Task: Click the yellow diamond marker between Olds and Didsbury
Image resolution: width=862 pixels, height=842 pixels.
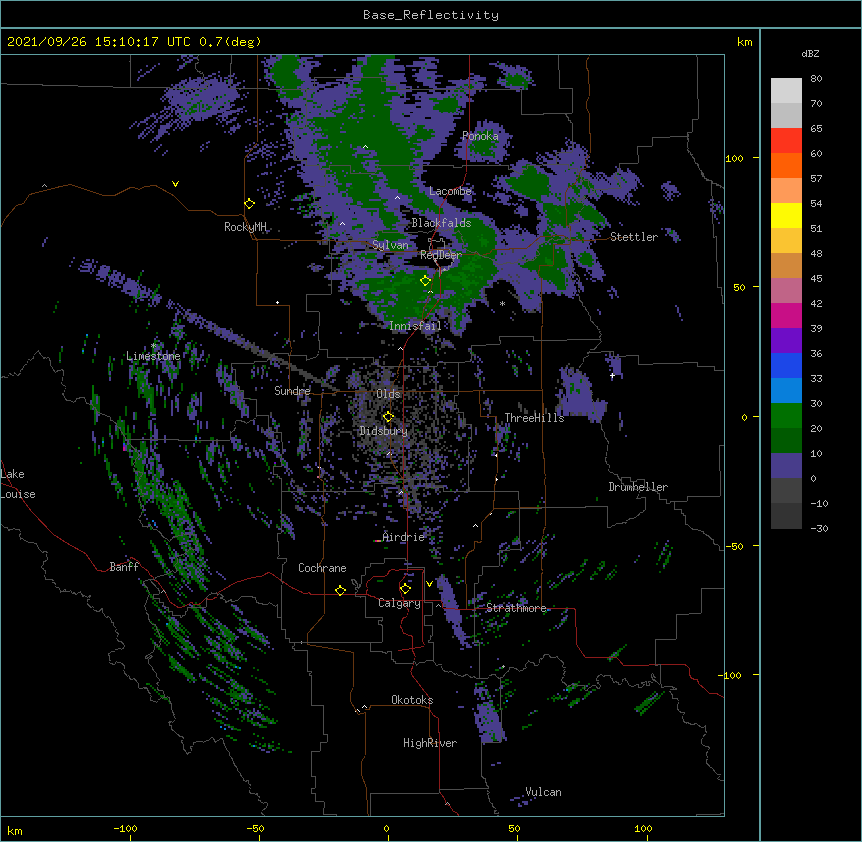Action: click(388, 417)
